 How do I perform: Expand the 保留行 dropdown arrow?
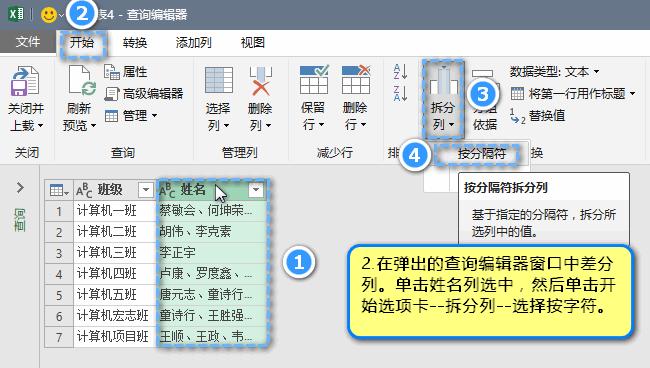(x=321, y=124)
